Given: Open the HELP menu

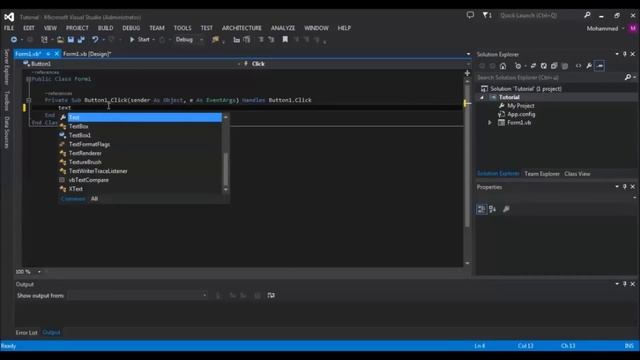Looking at the screenshot, I should pos(344,28).
